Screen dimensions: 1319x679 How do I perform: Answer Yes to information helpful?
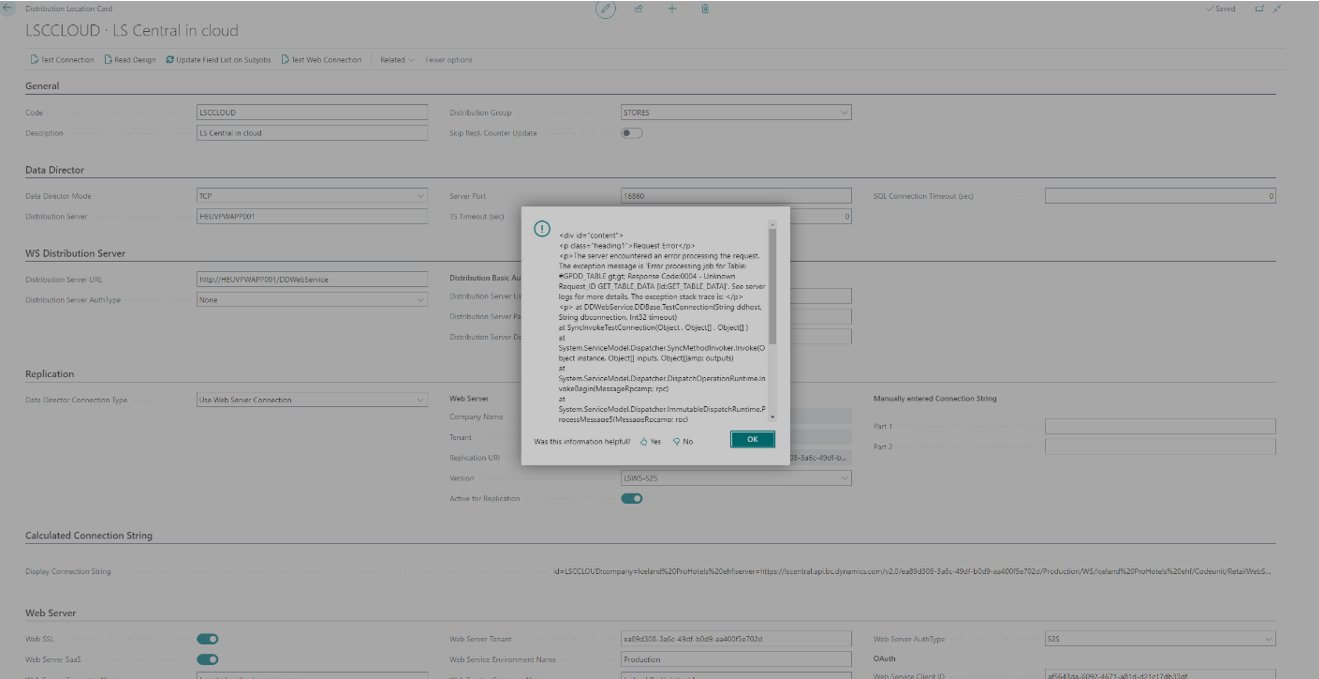[x=650, y=441]
